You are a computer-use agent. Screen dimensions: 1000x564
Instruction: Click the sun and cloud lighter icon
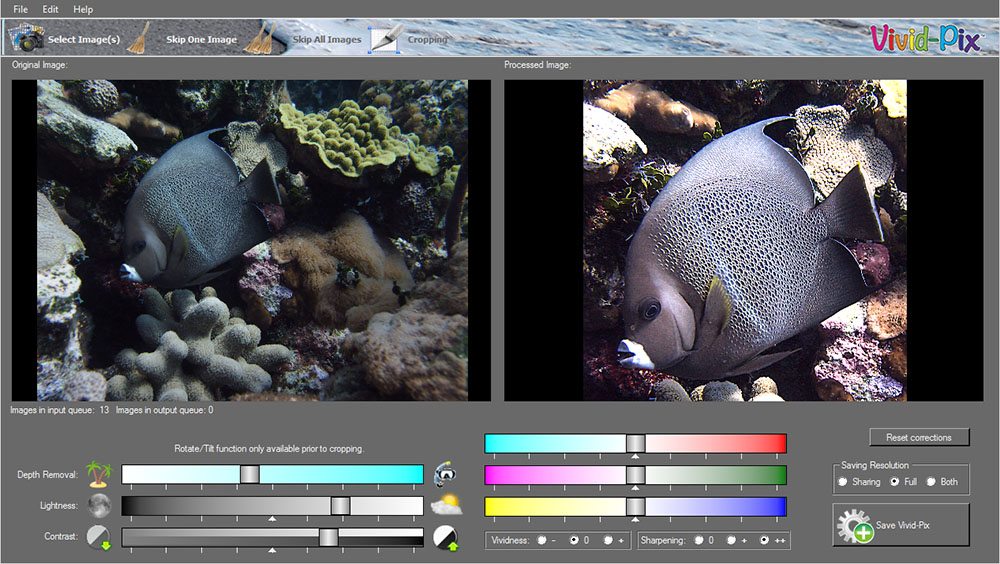click(446, 505)
